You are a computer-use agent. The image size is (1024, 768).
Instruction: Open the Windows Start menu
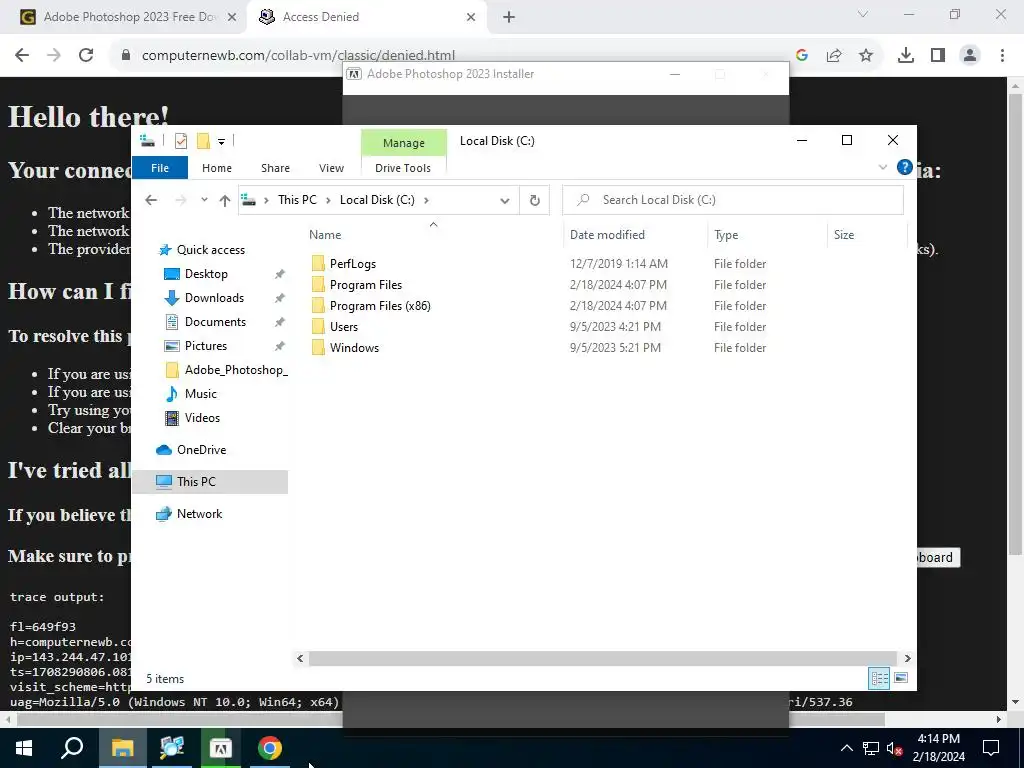[x=24, y=748]
